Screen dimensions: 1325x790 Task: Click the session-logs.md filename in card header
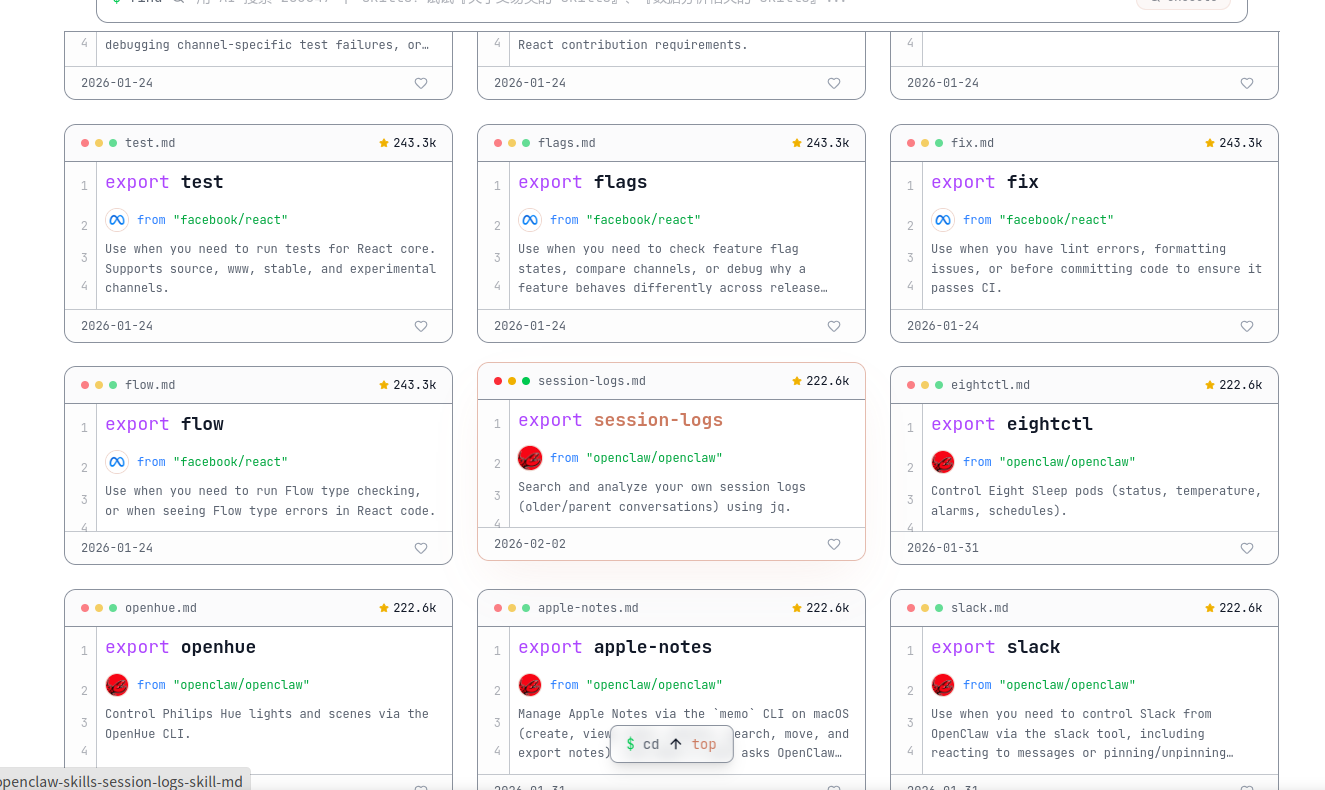[592, 381]
